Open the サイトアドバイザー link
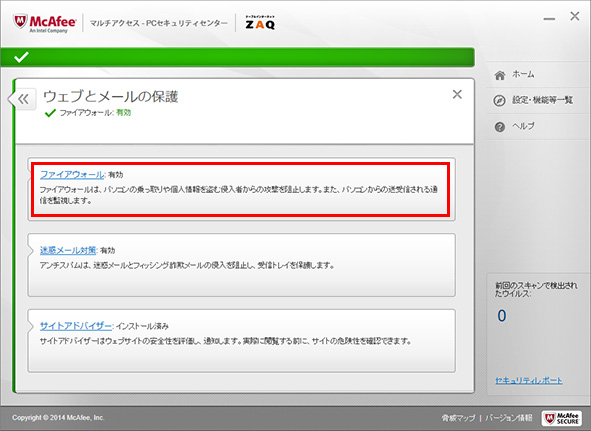Viewport: 591px width, 431px height. [76, 326]
